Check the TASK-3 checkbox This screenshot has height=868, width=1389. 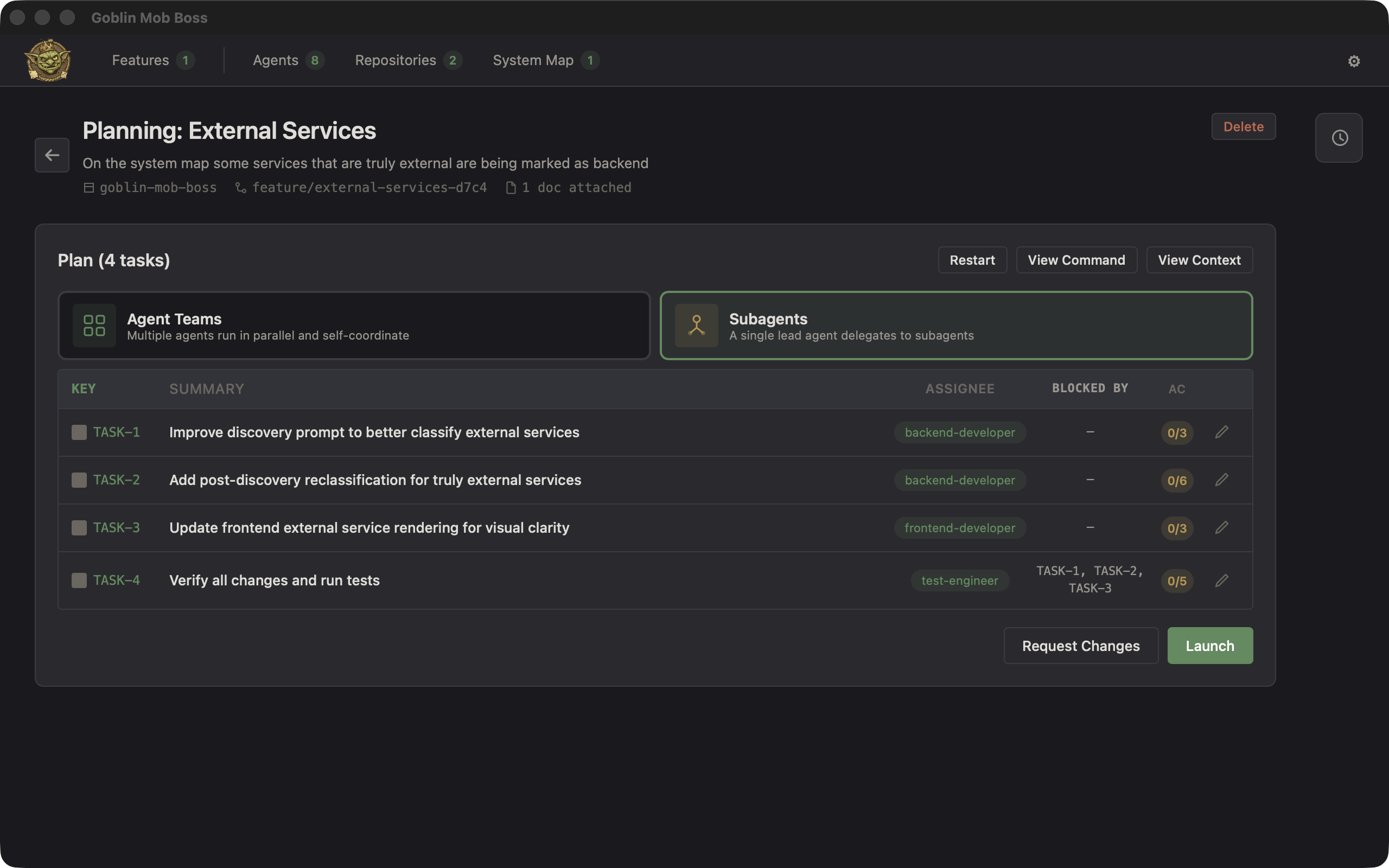79,527
